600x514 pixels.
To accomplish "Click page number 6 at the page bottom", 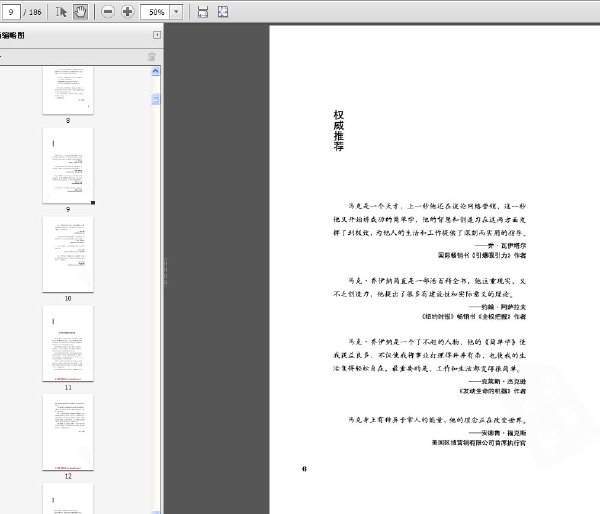I will pyautogui.click(x=305, y=469).
